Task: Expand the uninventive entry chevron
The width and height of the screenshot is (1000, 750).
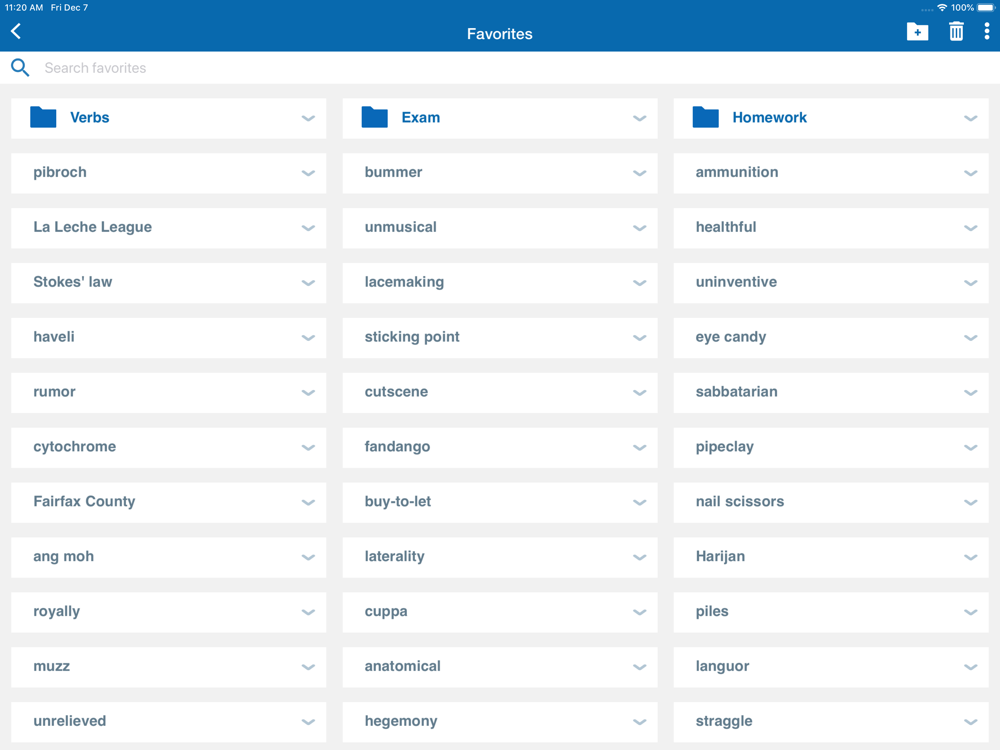Action: (971, 283)
